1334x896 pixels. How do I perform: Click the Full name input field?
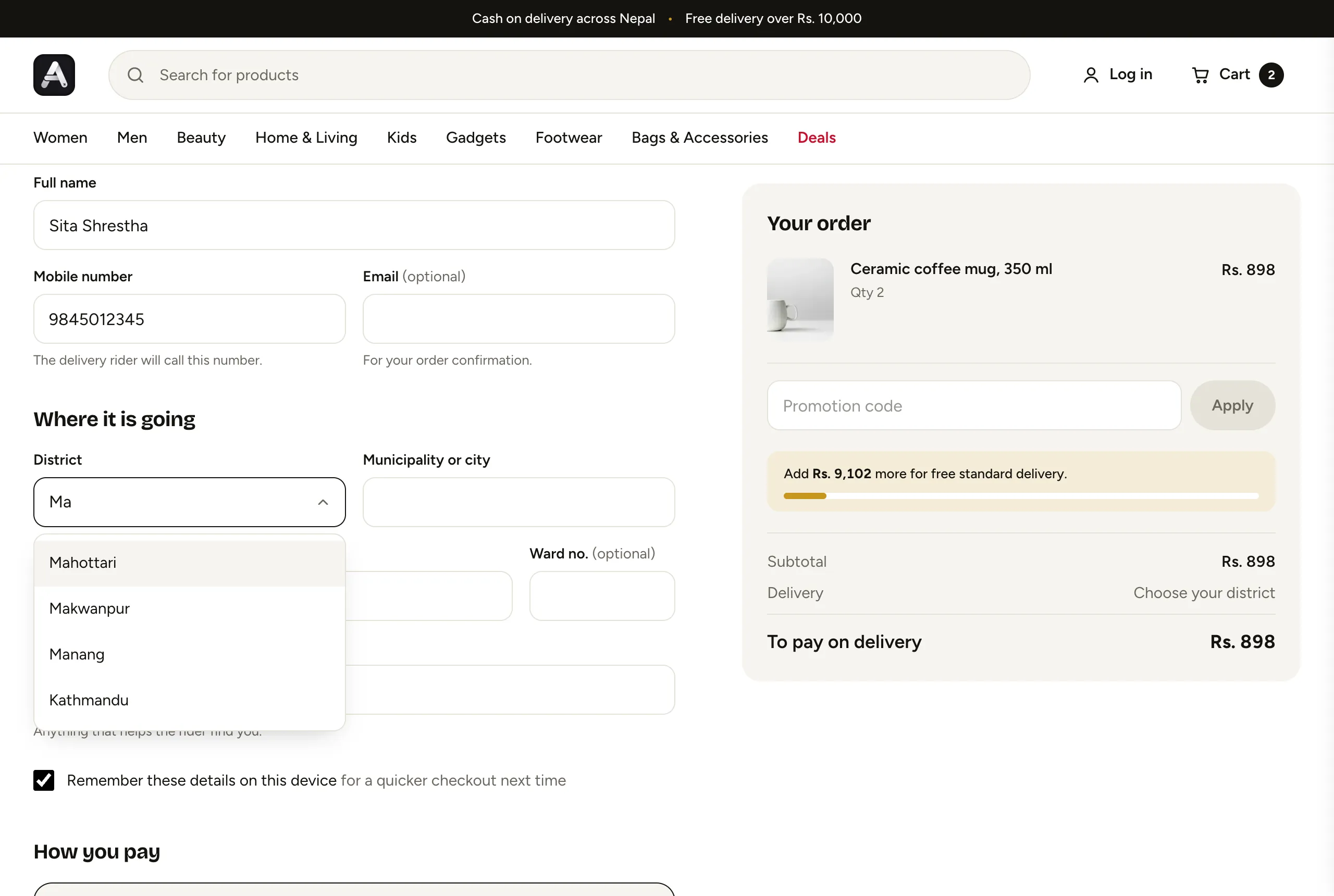(x=354, y=225)
